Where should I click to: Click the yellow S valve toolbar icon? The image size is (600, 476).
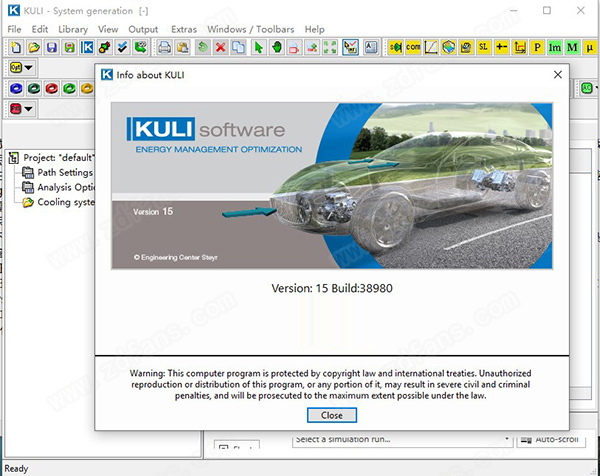pos(395,47)
